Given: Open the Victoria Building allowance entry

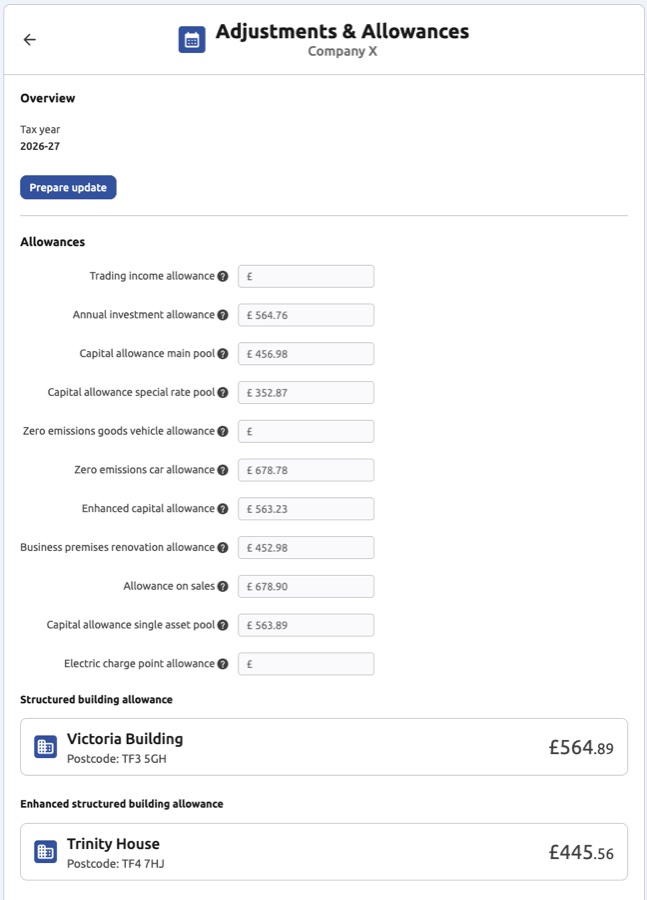Looking at the screenshot, I should pyautogui.click(x=323, y=746).
